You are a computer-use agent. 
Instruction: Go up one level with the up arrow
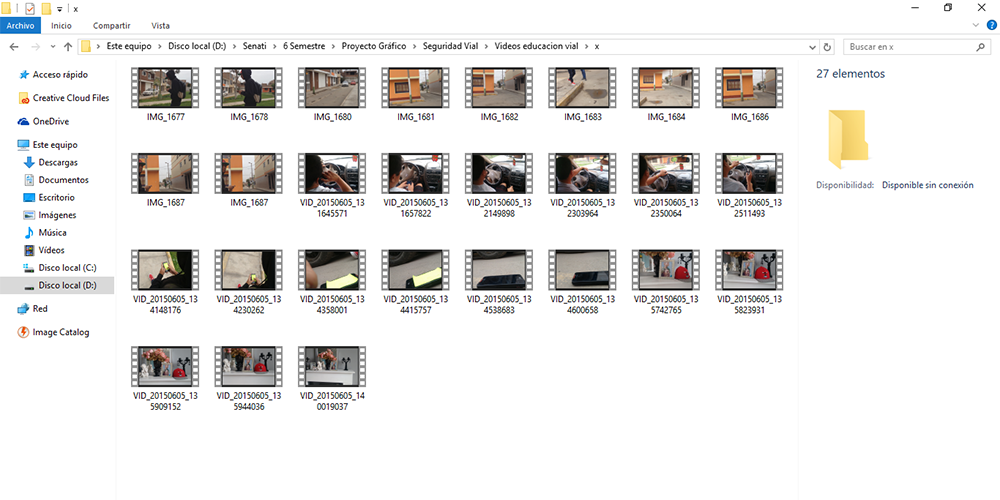[68, 47]
